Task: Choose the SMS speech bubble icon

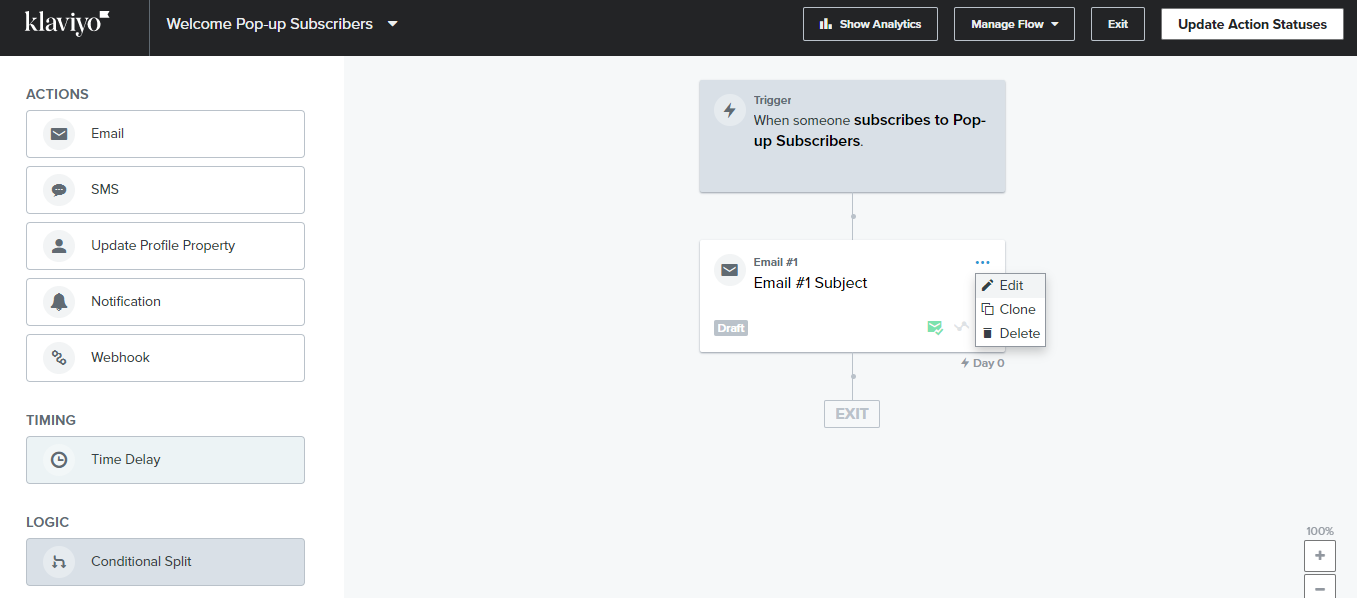Action: (59, 190)
